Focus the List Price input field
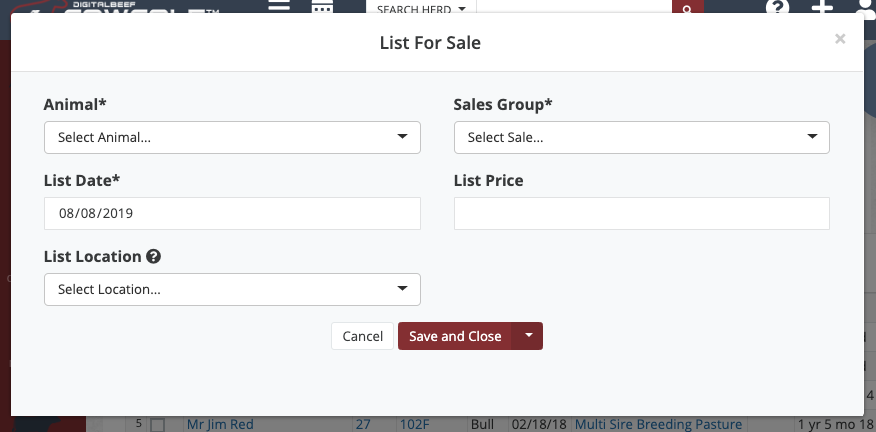 [x=641, y=213]
